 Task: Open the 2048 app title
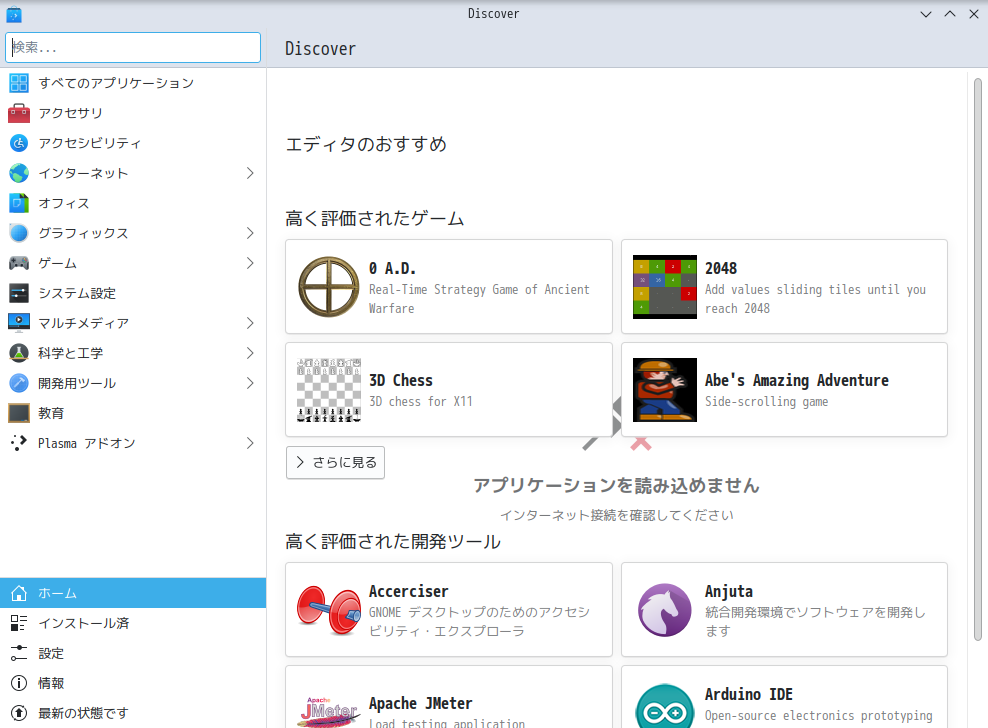(721, 269)
